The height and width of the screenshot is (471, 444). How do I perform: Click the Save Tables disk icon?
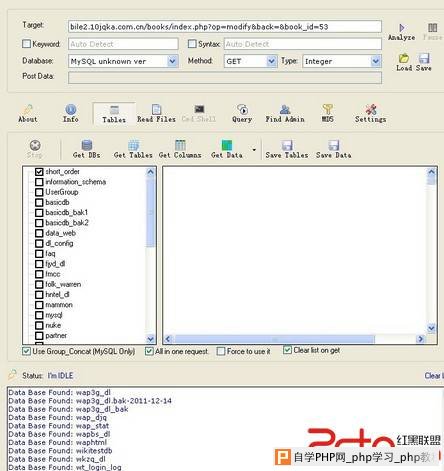point(287,145)
